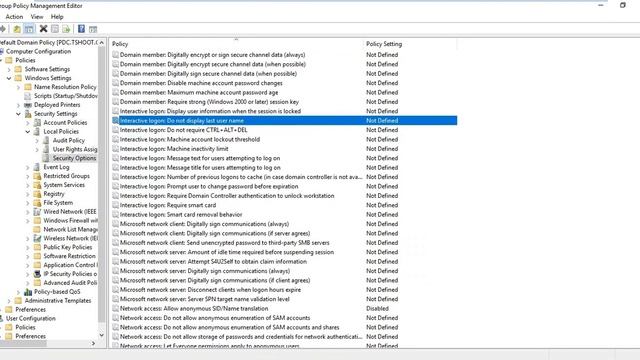This screenshot has width=640, height=360.
Task: Collapse the Security Settings tree node
Action: (18, 114)
